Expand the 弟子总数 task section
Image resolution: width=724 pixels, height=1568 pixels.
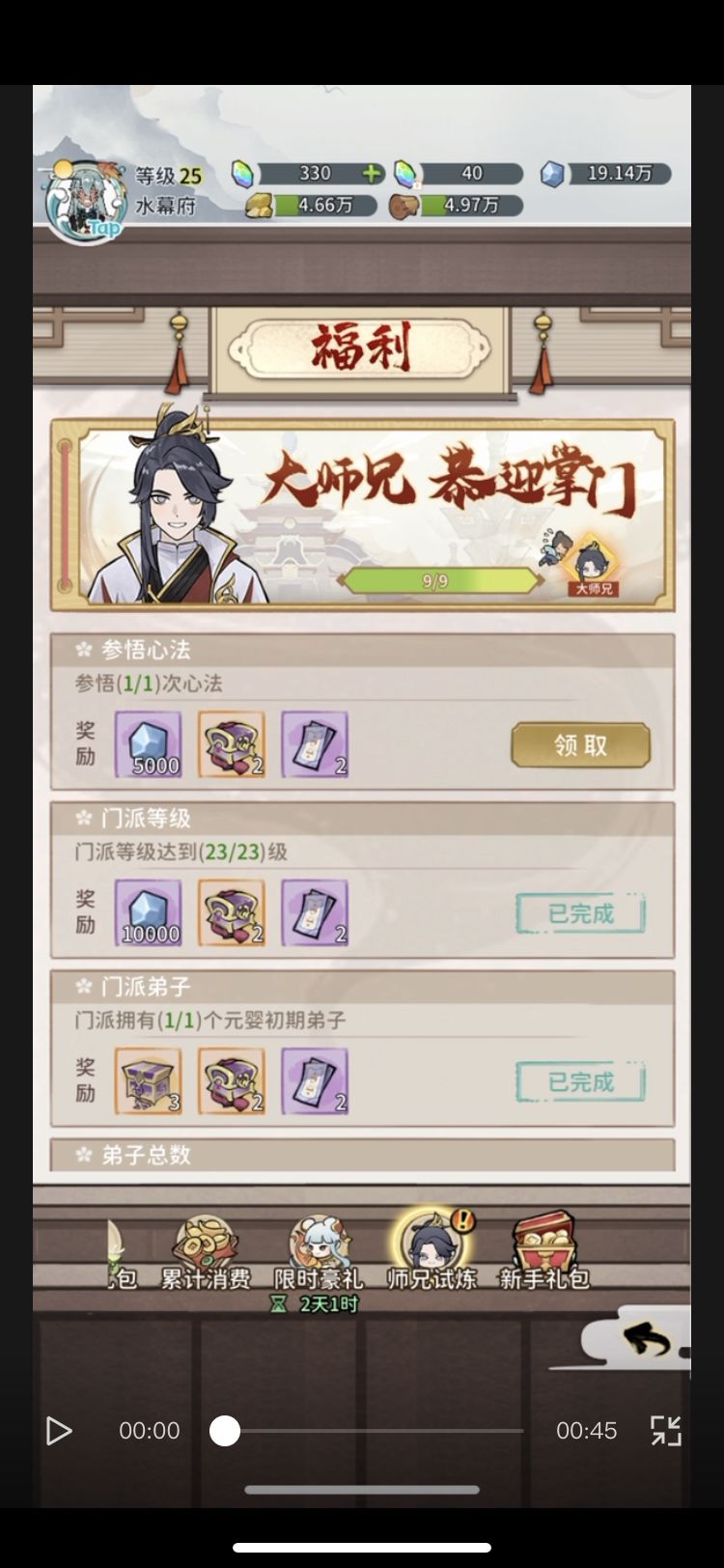click(362, 1155)
